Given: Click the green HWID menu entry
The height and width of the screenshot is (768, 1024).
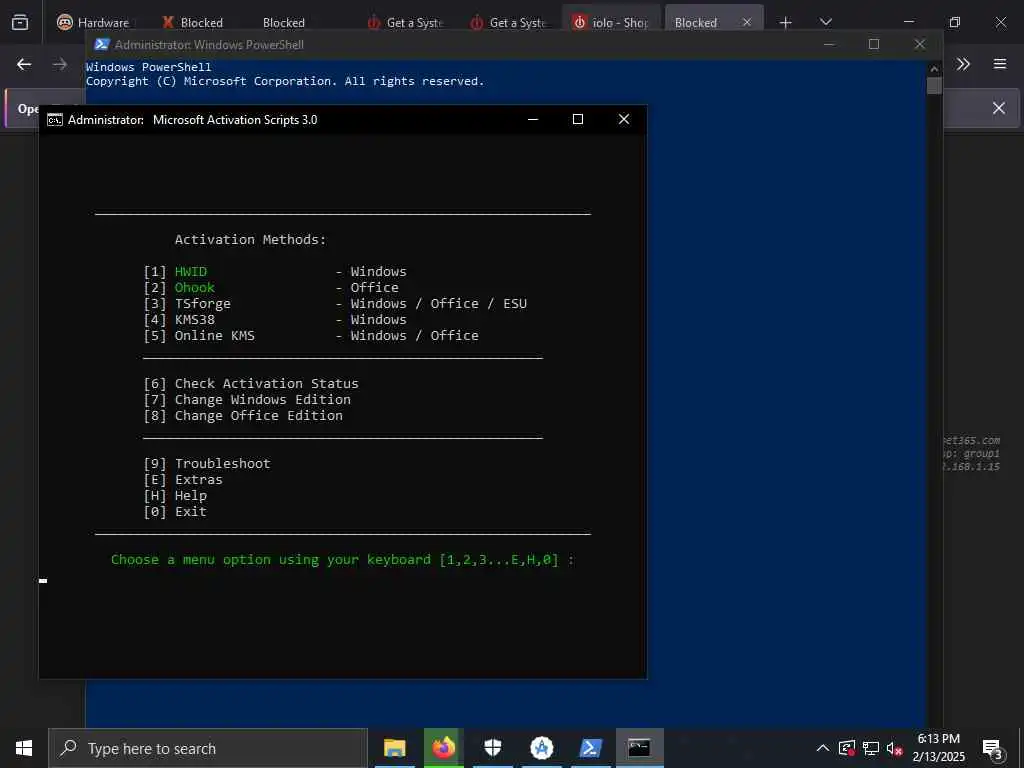Looking at the screenshot, I should click(191, 272).
